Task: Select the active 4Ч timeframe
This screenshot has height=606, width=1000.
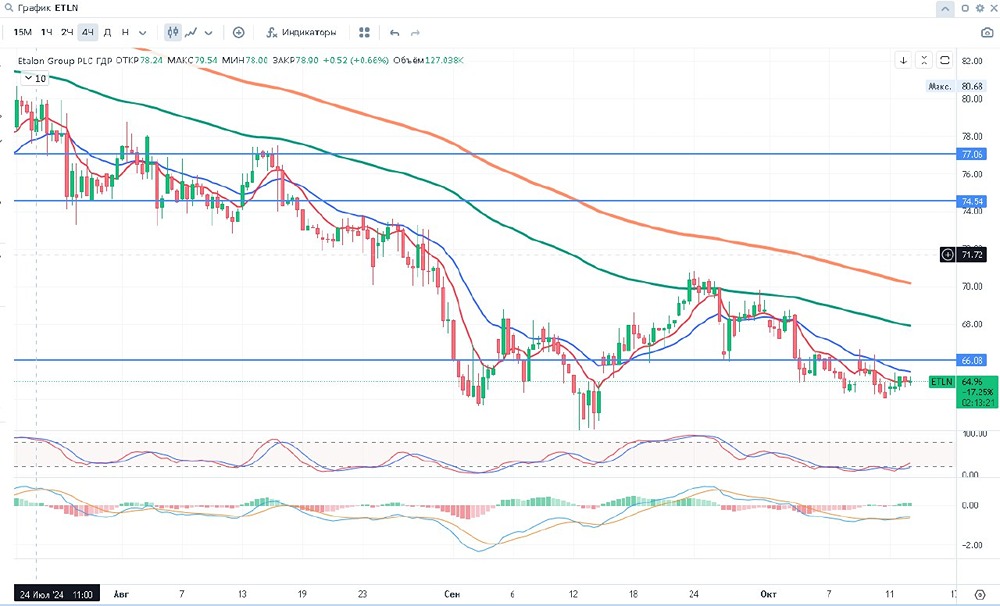Action: coord(87,32)
